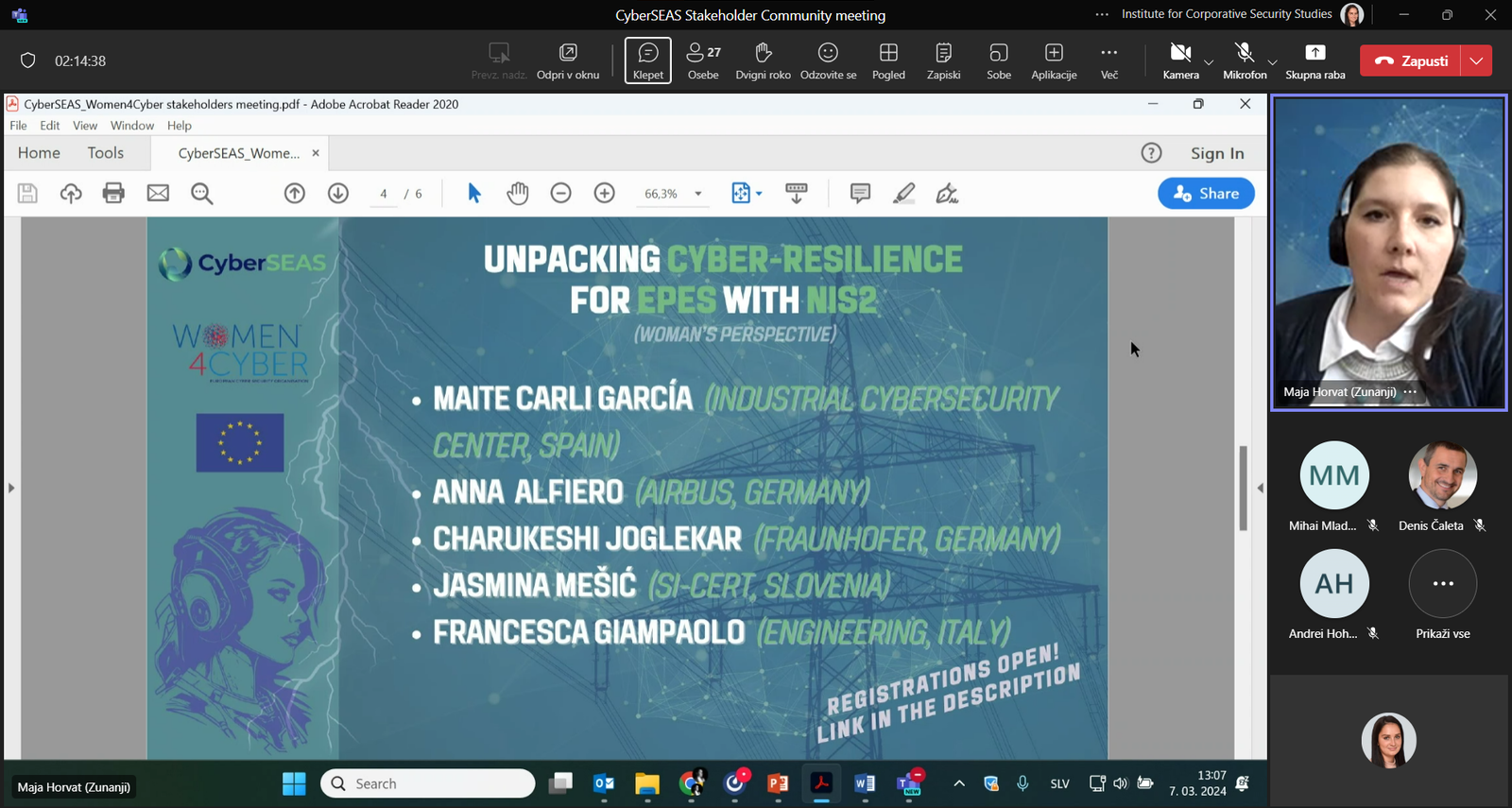1512x808 pixels.
Task: Open the sign document tool
Action: pos(947,194)
